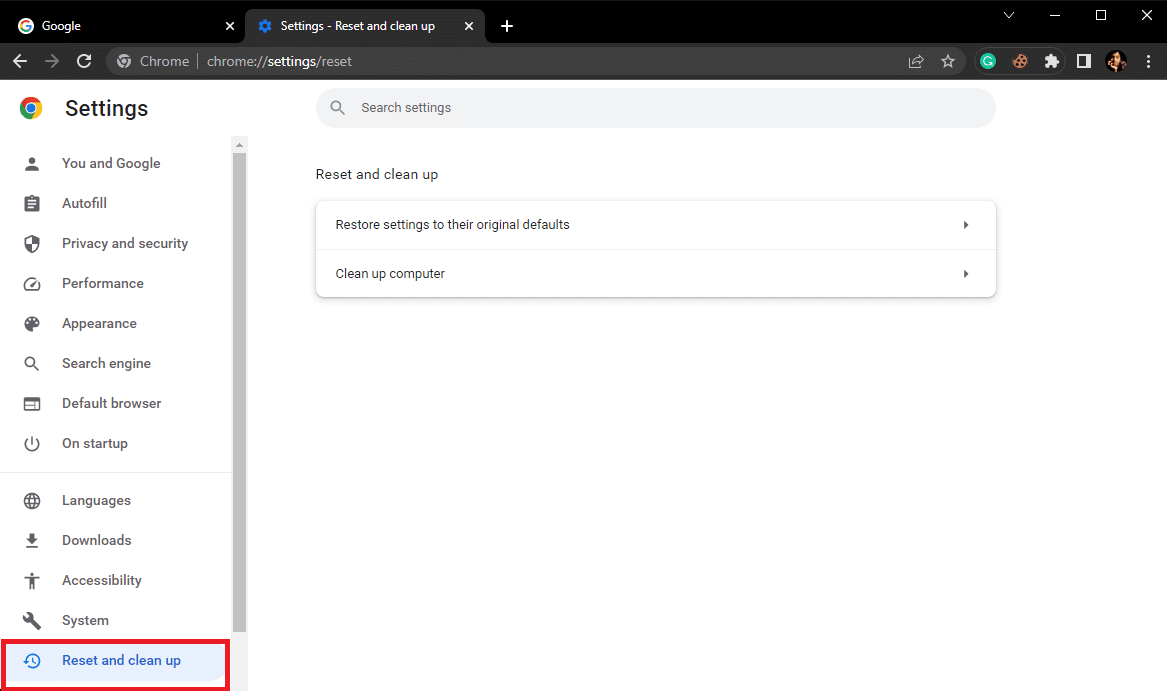Image resolution: width=1167 pixels, height=691 pixels.
Task: Click the Search settings field
Action: [656, 108]
